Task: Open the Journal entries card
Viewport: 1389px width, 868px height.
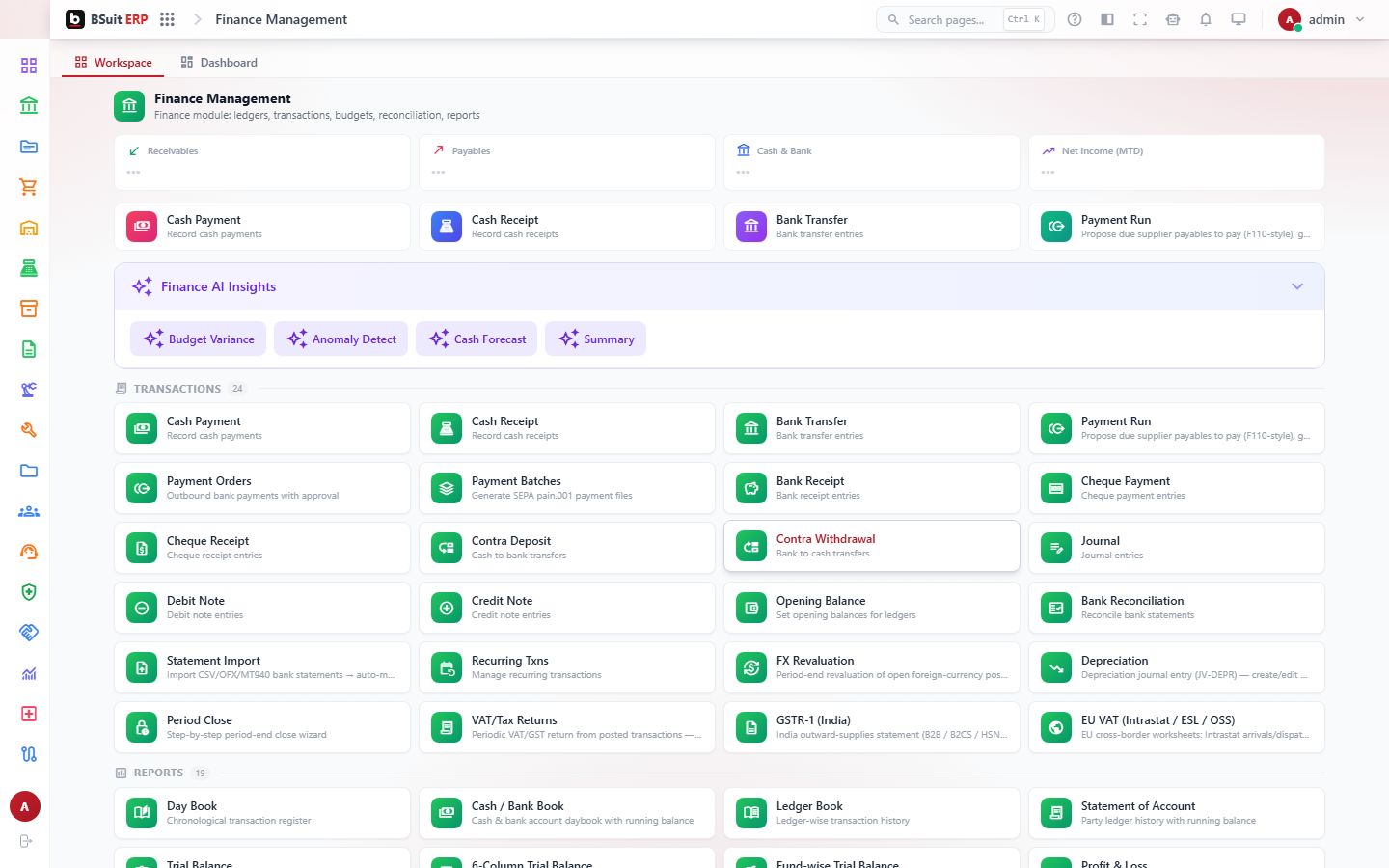Action: click(x=1177, y=548)
